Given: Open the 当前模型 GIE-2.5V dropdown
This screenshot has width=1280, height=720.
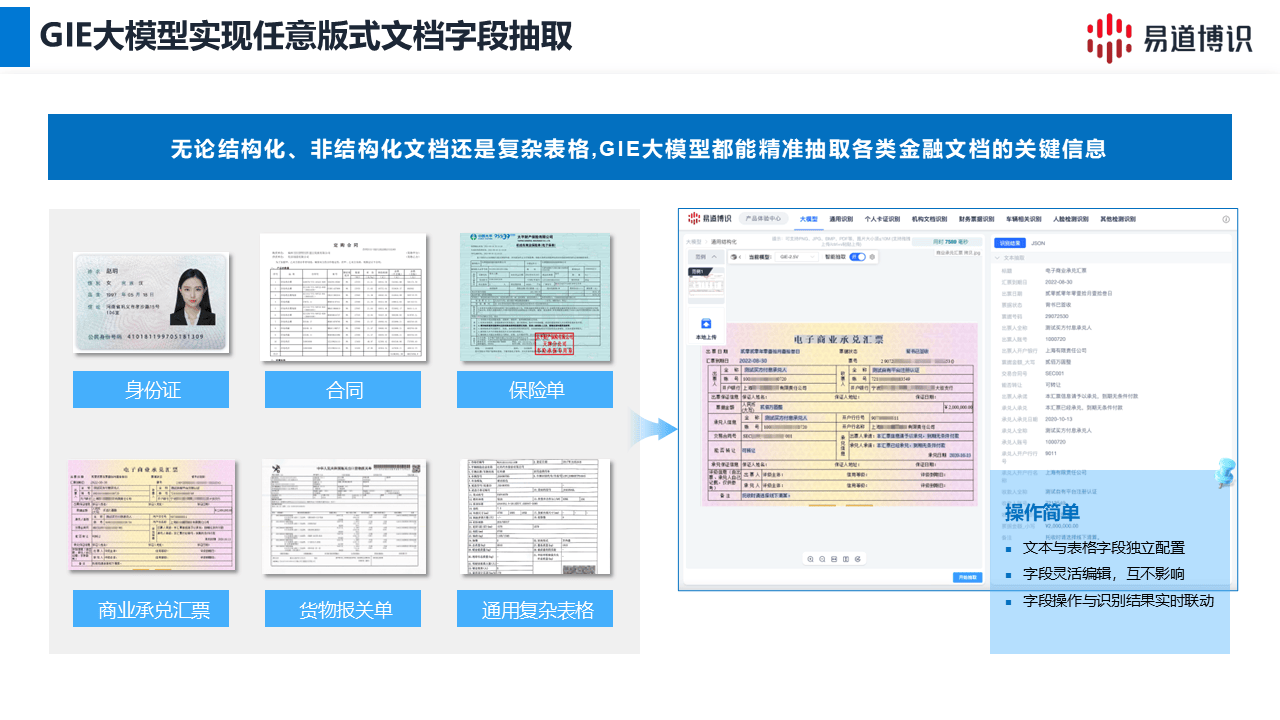Looking at the screenshot, I should point(796,257).
